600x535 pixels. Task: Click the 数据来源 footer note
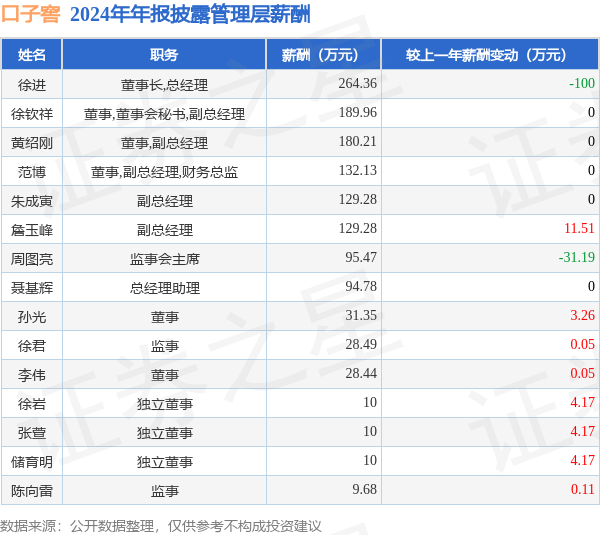[161, 526]
